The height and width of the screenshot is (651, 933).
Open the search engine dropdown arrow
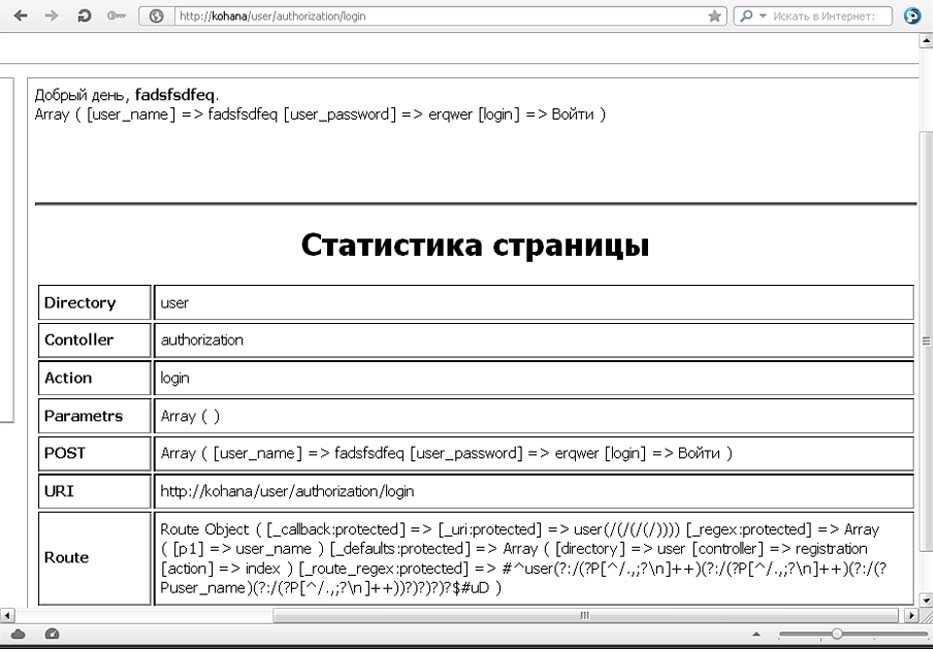click(x=763, y=16)
